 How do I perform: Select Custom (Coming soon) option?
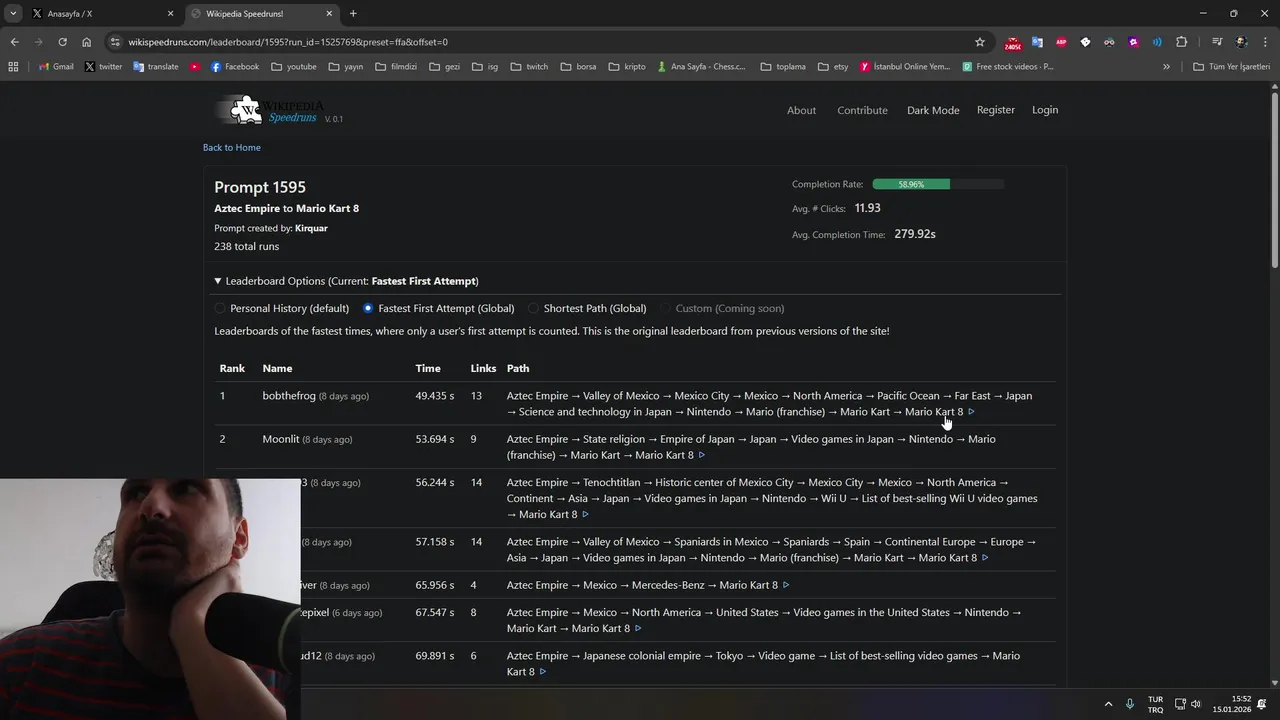coord(722,309)
